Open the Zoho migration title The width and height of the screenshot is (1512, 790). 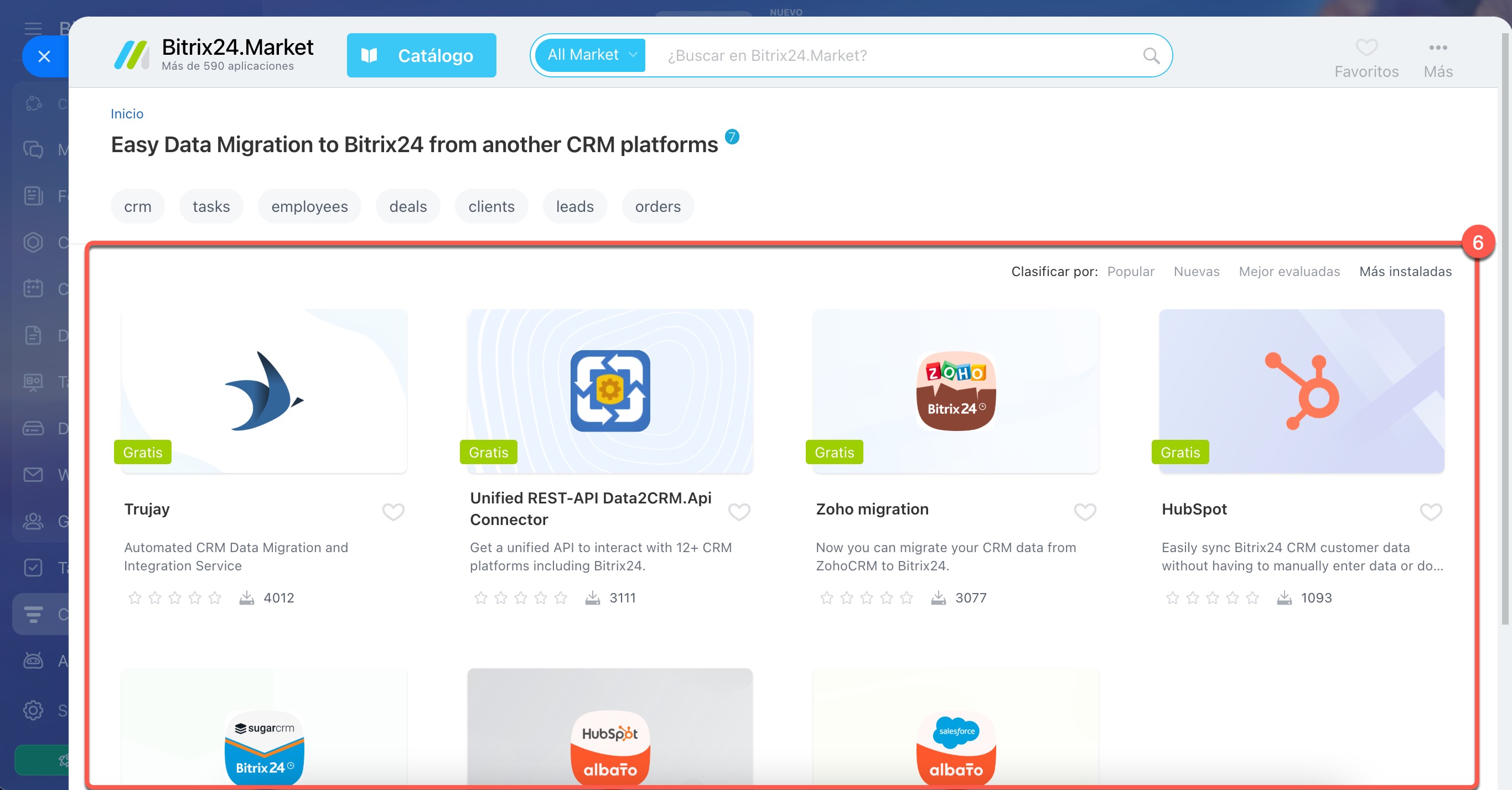pos(872,509)
